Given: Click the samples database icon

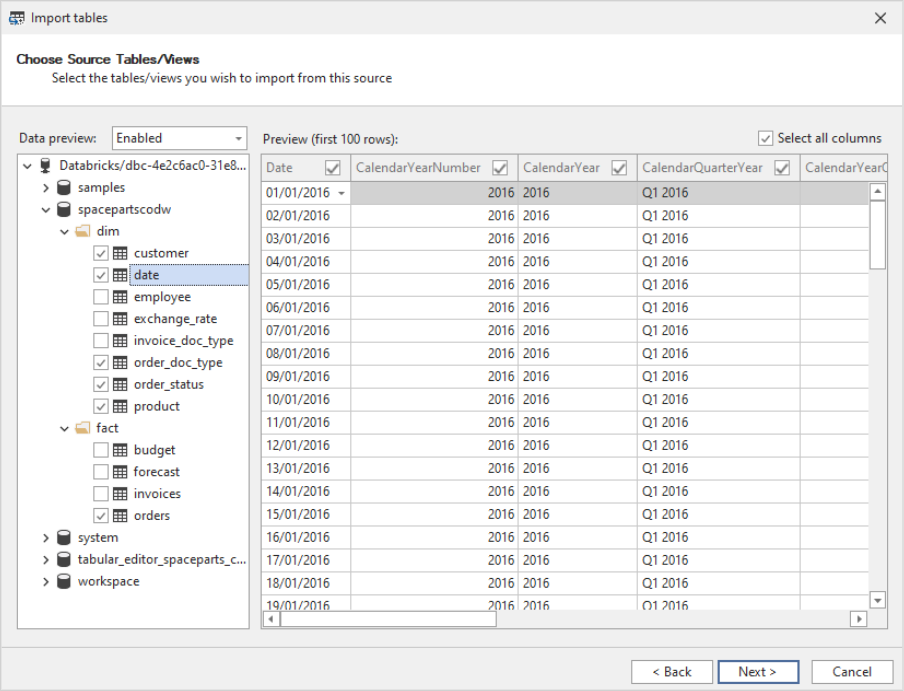Looking at the screenshot, I should 62,187.
